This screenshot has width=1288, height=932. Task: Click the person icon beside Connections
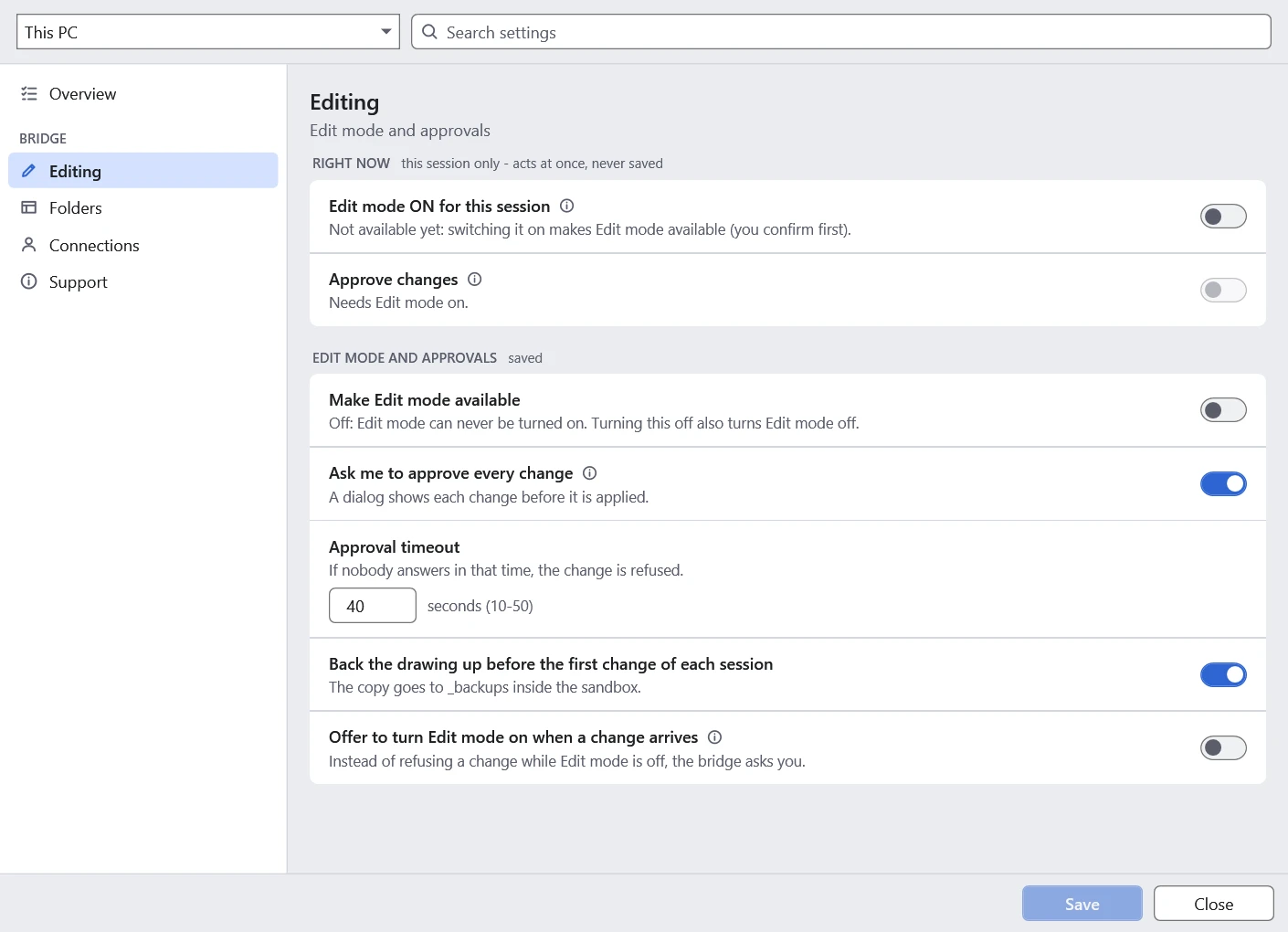pos(29,245)
